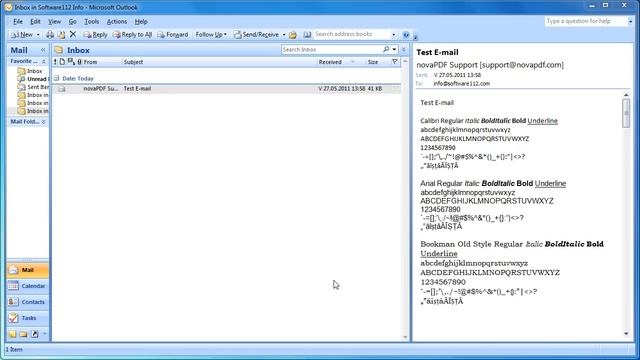Open the Tools menu
The height and width of the screenshot is (360, 640).
[91, 21]
